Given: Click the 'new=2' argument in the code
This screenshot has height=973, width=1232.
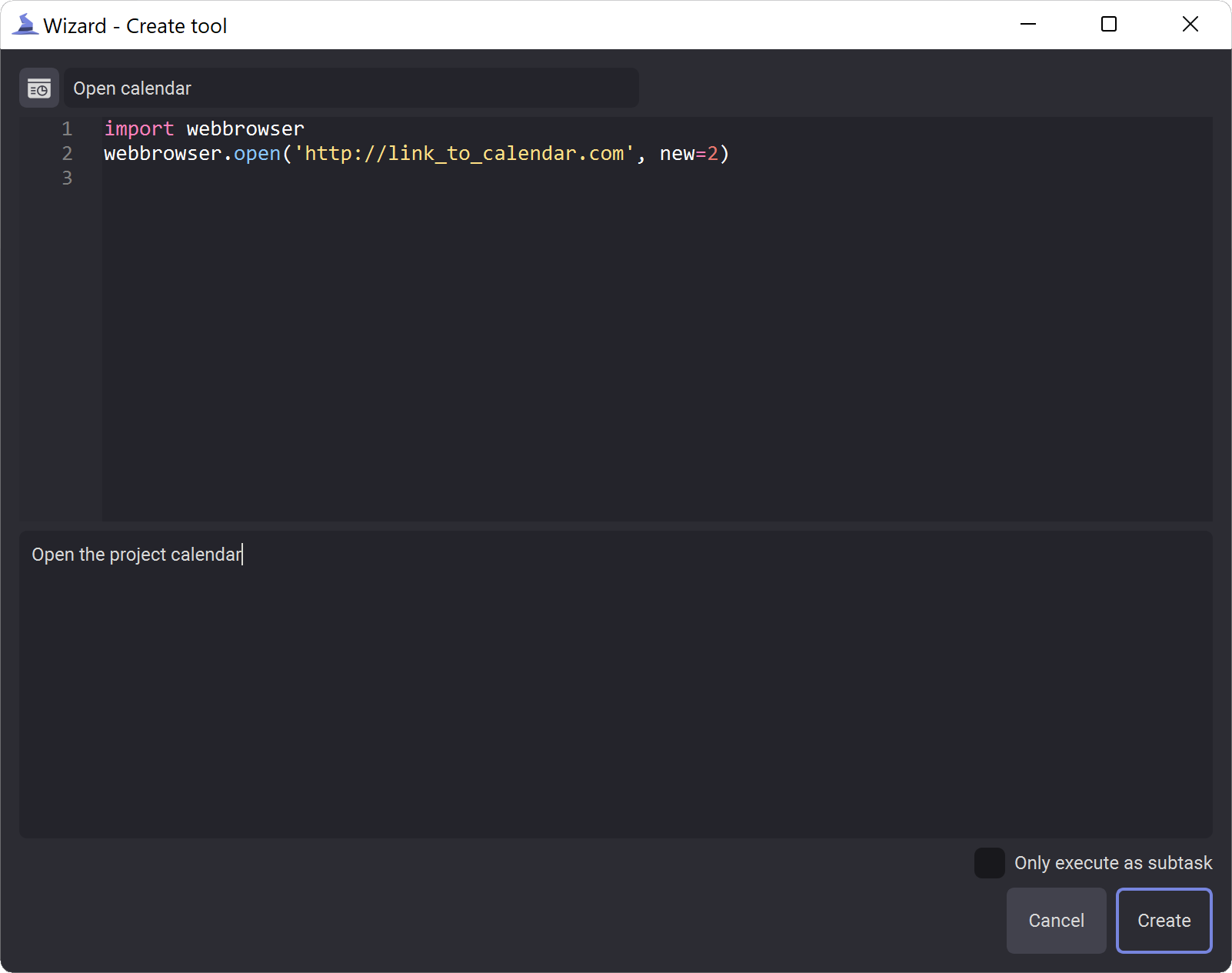Looking at the screenshot, I should (689, 154).
